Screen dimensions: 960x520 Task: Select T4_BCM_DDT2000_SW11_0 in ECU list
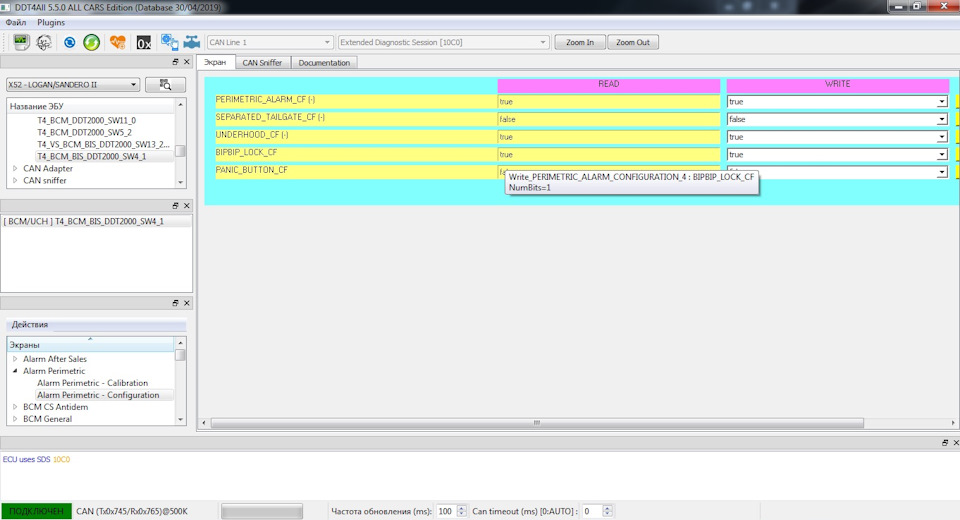tap(86, 121)
